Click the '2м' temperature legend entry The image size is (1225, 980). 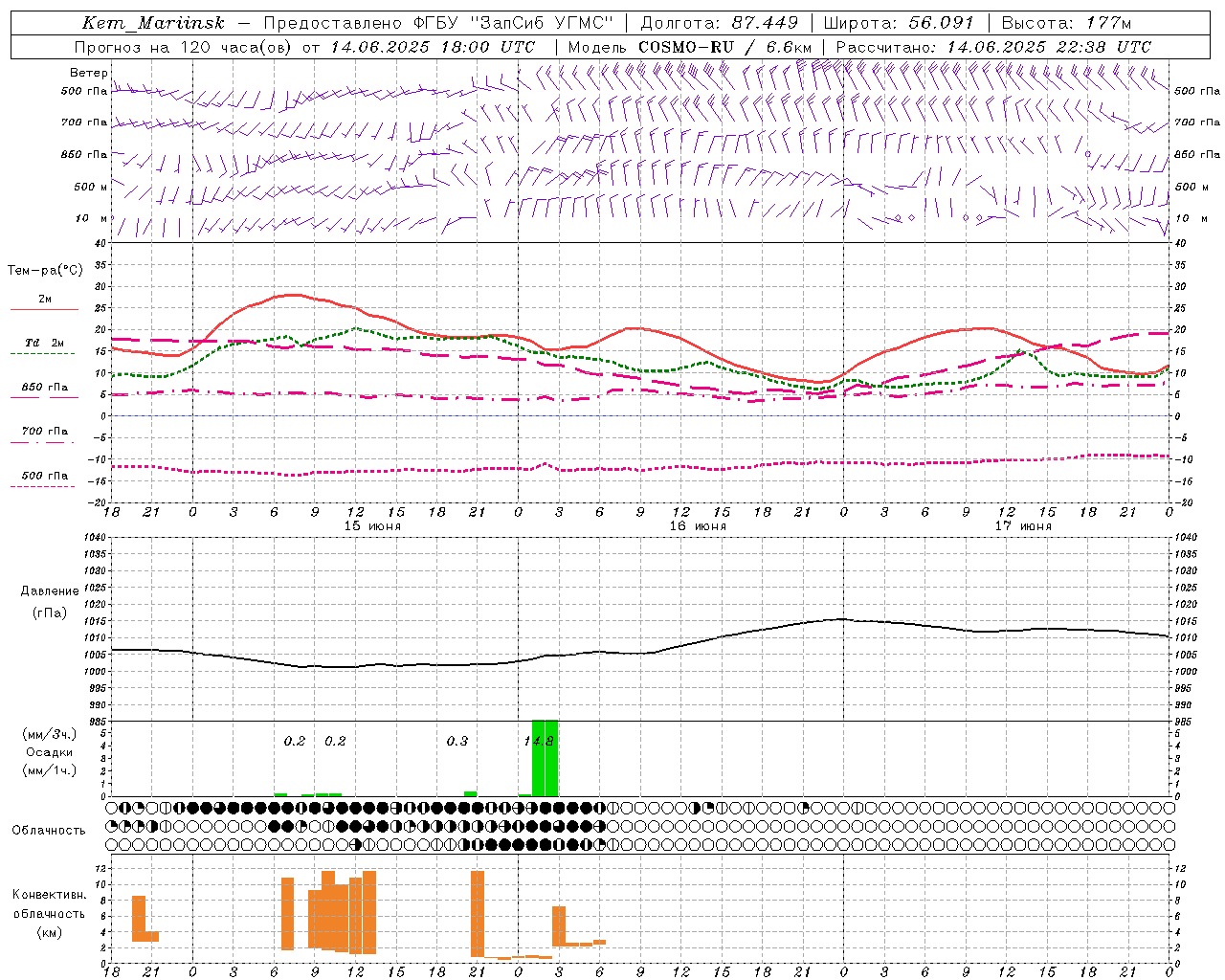(45, 299)
